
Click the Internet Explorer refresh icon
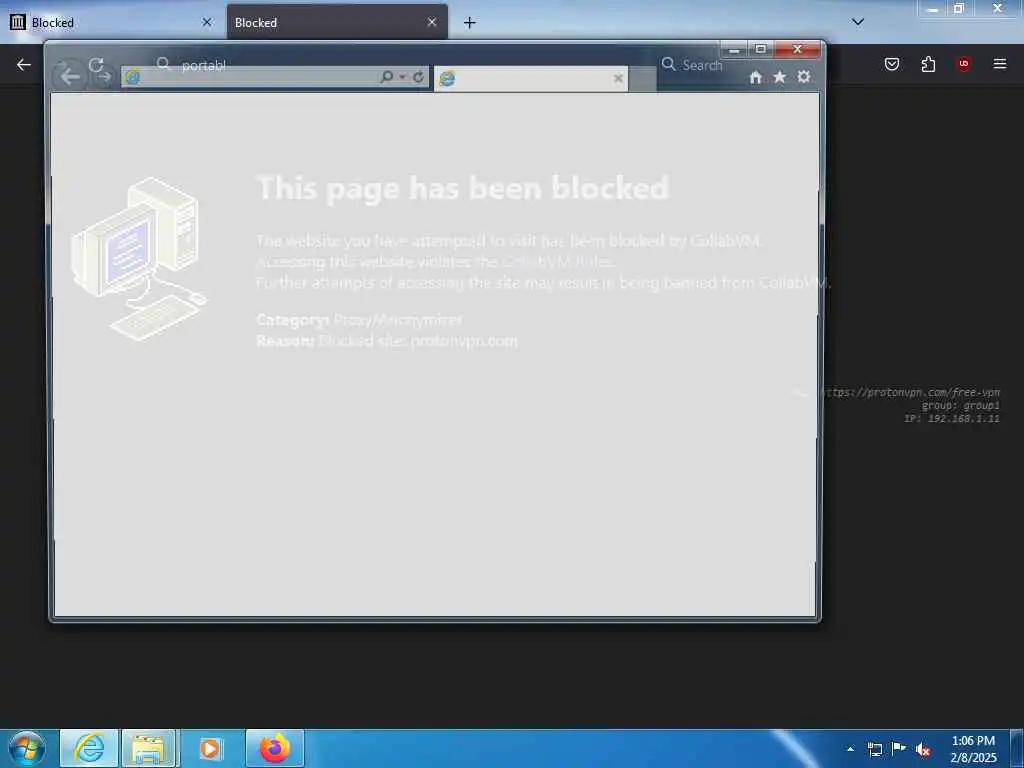418,77
